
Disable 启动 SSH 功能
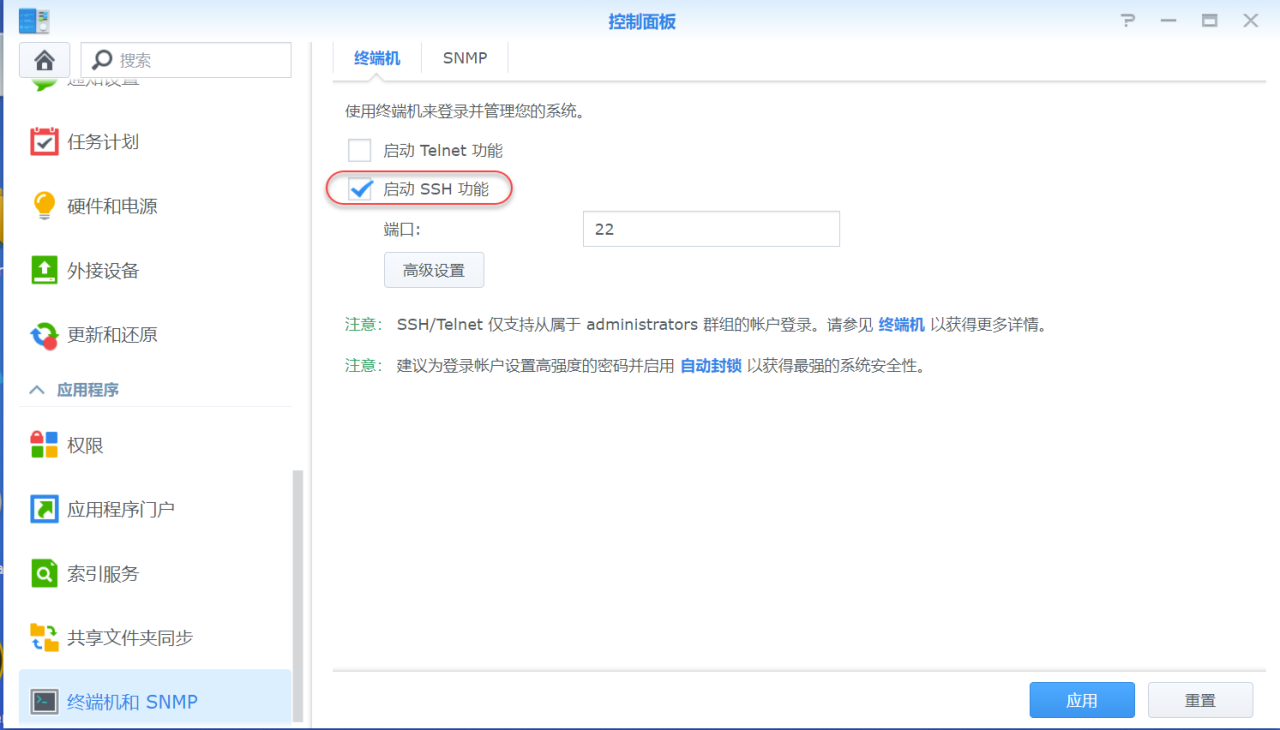(360, 188)
